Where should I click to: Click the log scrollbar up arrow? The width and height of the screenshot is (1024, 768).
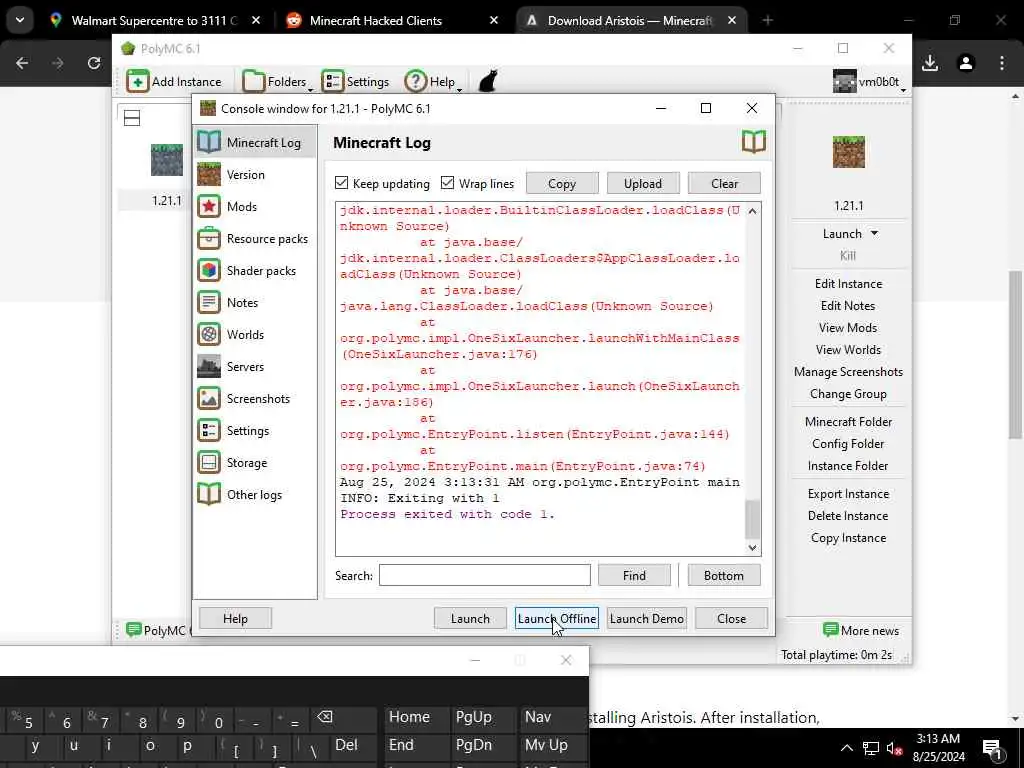(x=752, y=211)
